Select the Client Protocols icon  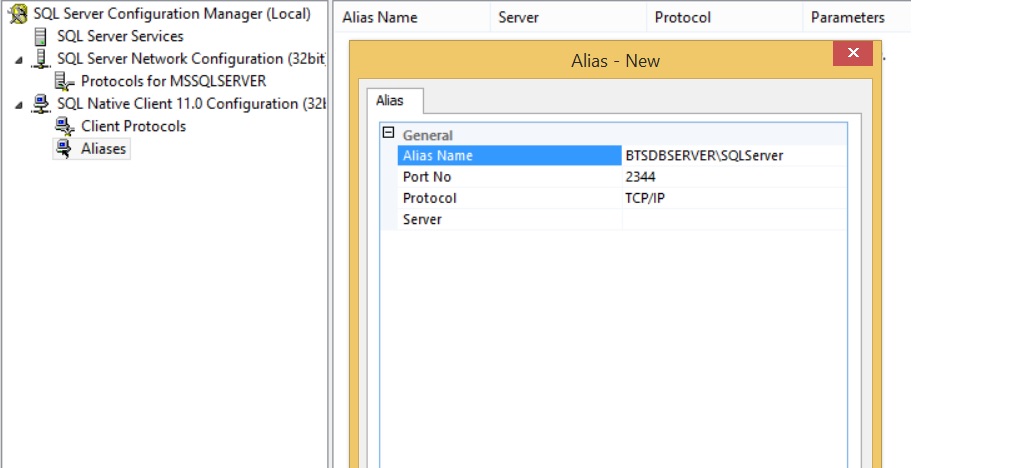tap(64, 127)
